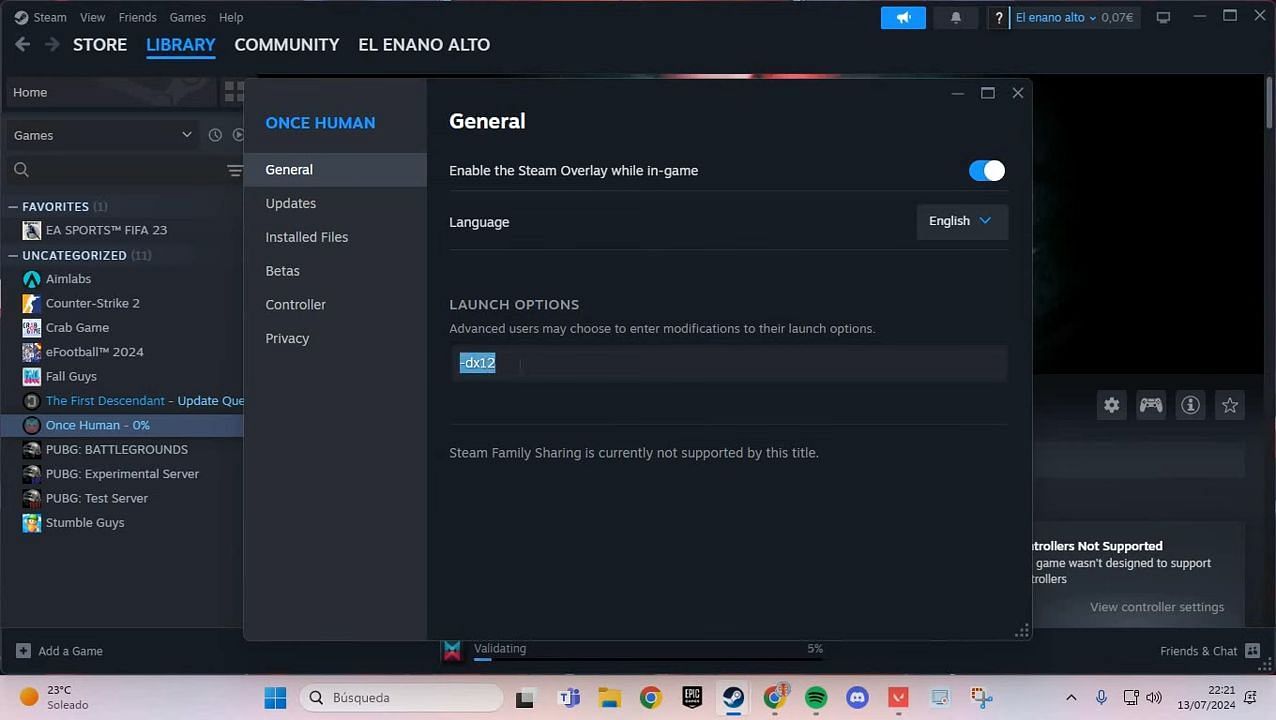Image resolution: width=1276 pixels, height=720 pixels.
Task: Open Epic Games Launcher from taskbar
Action: tap(692, 698)
